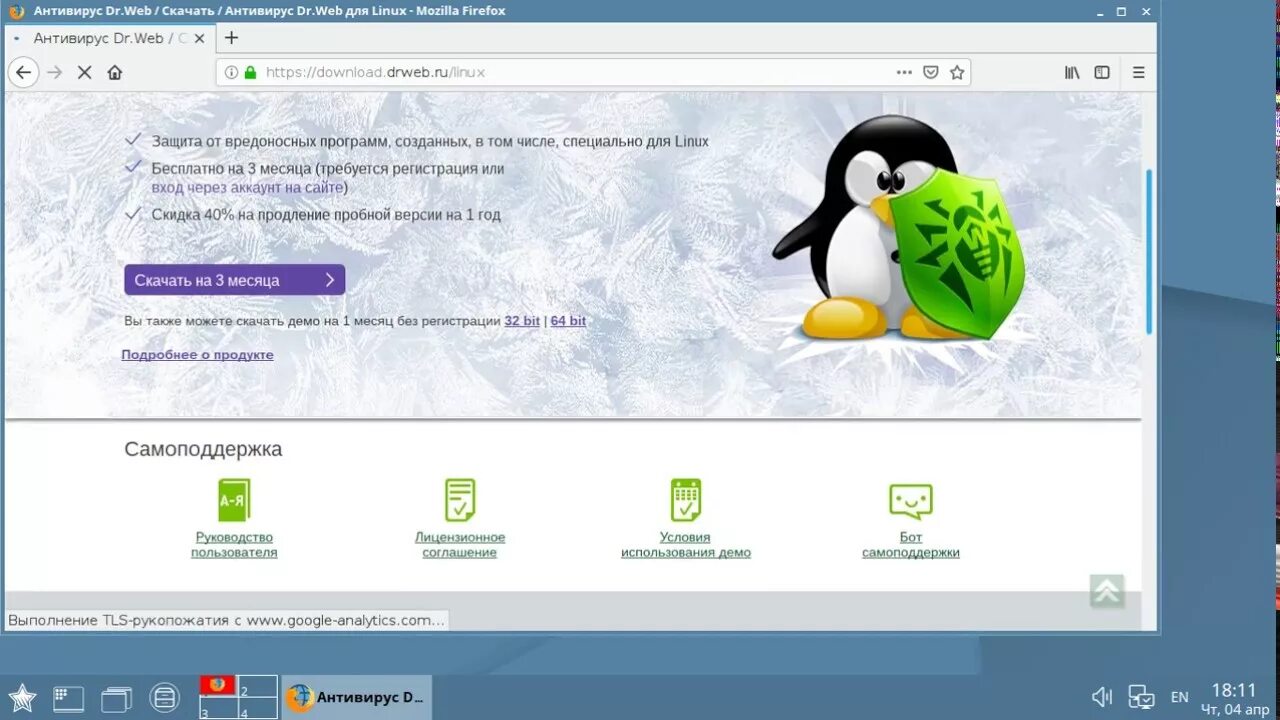Download the 64 bit demo link
The image size is (1280, 720).
568,321
